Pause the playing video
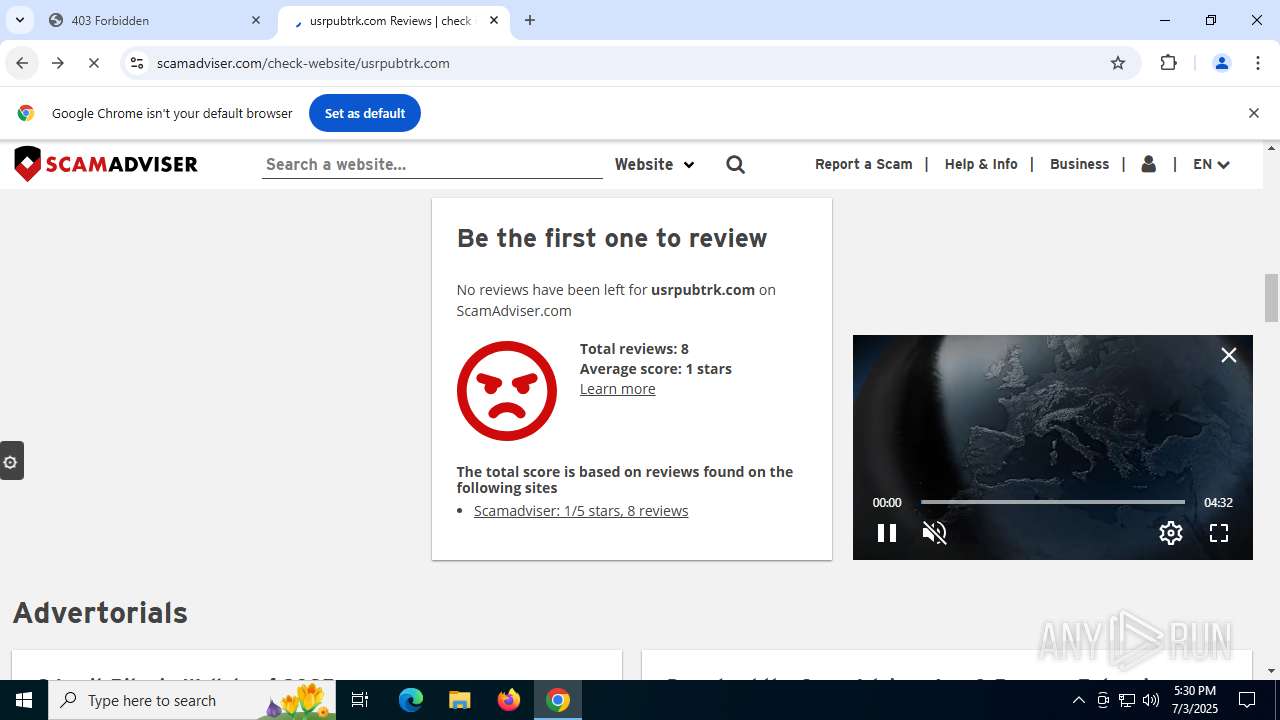Screen dimensions: 1280x720 click(886, 533)
